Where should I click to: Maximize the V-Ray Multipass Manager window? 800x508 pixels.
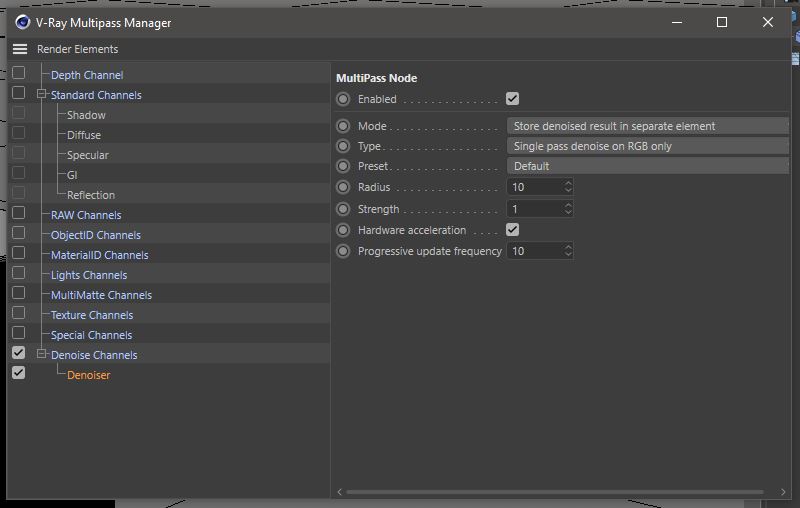[x=722, y=22]
